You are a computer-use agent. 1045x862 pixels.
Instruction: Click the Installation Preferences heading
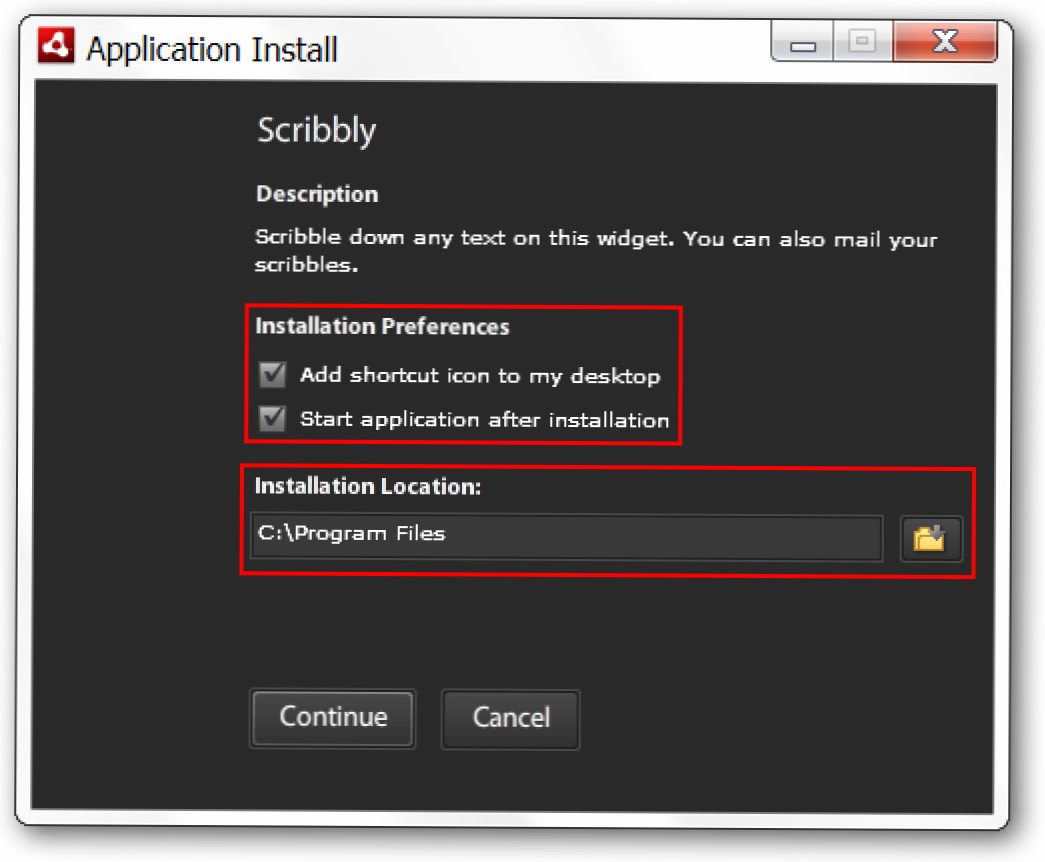point(382,327)
